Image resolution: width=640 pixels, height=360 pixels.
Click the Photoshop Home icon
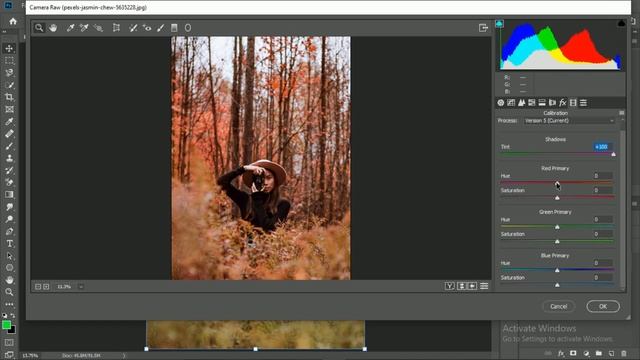tap(13, 21)
